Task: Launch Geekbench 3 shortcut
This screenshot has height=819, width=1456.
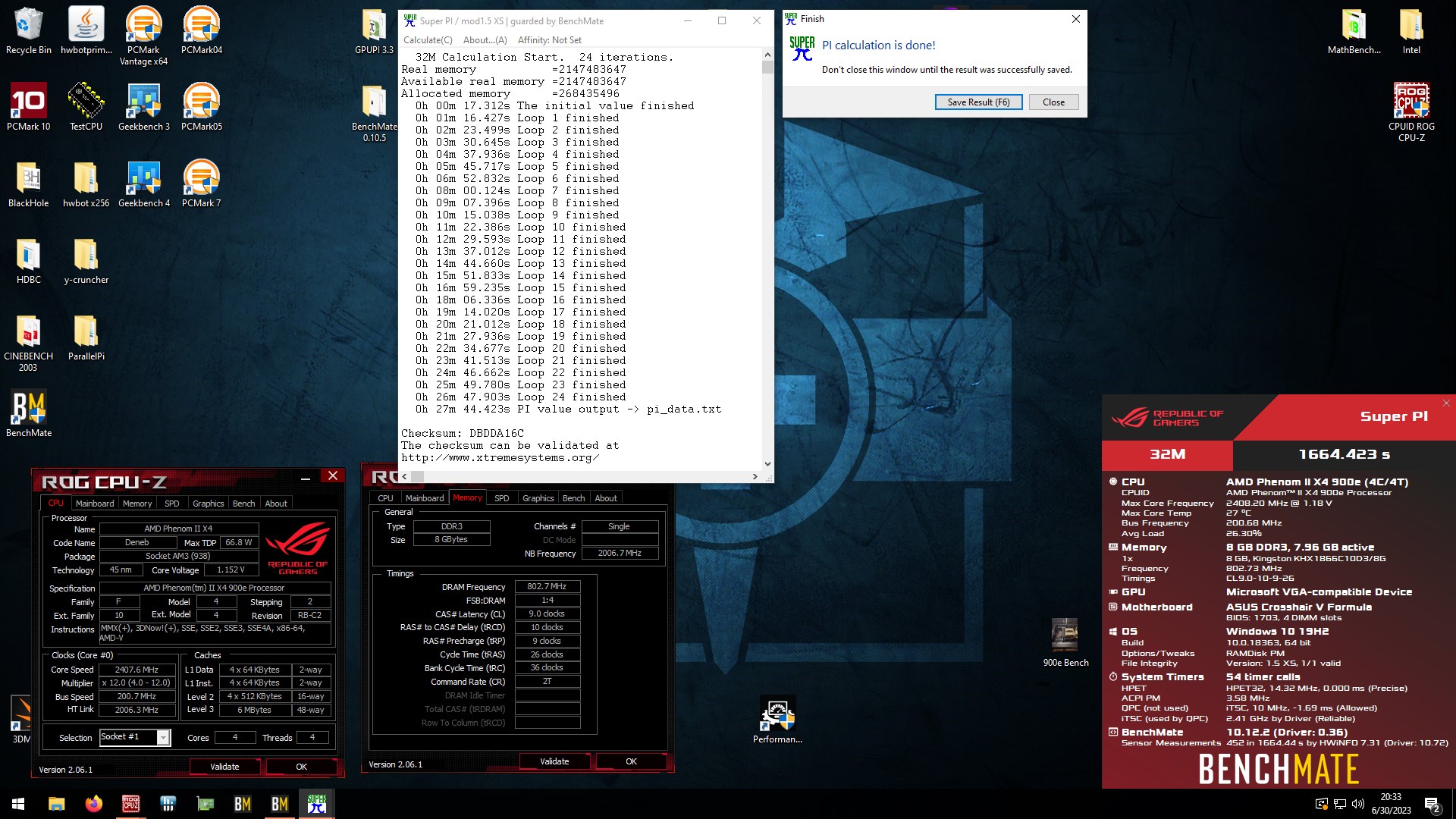Action: pos(144,107)
